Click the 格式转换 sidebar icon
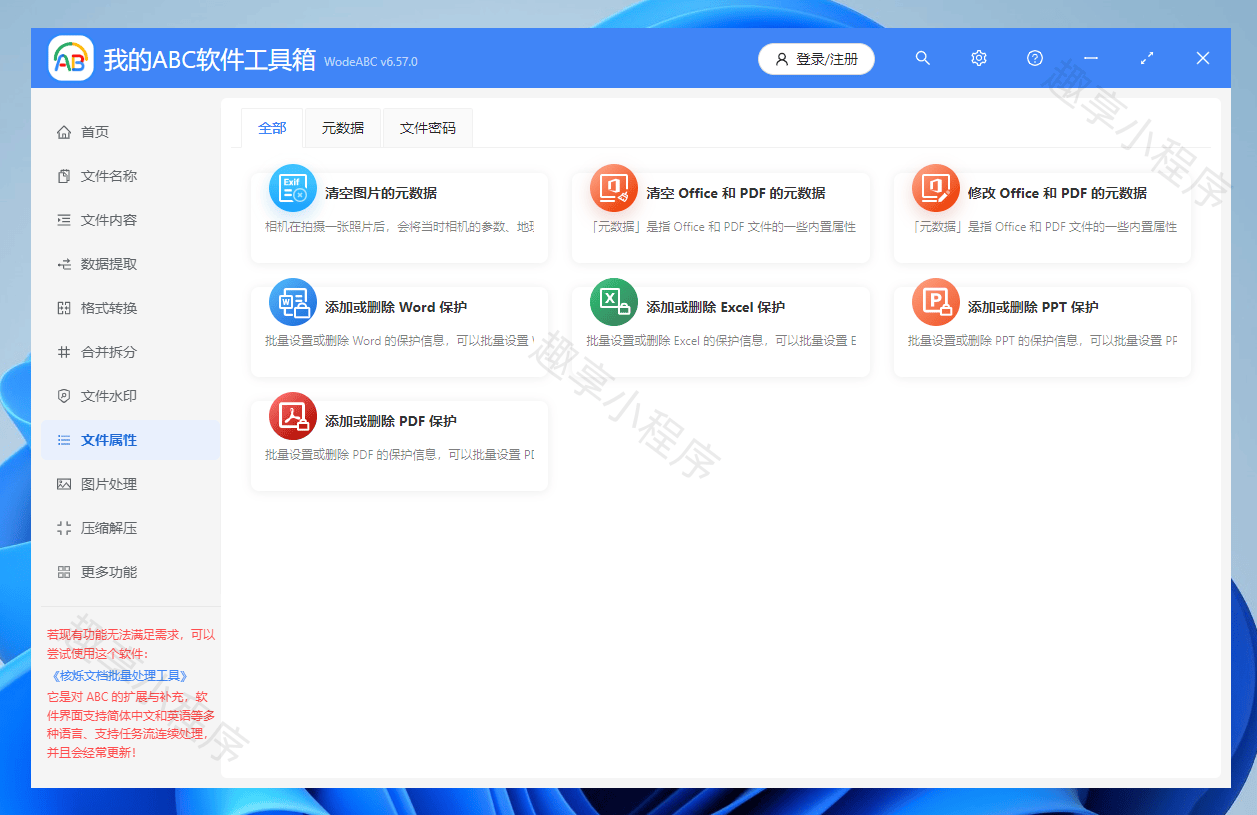1257x815 pixels. pyautogui.click(x=64, y=308)
